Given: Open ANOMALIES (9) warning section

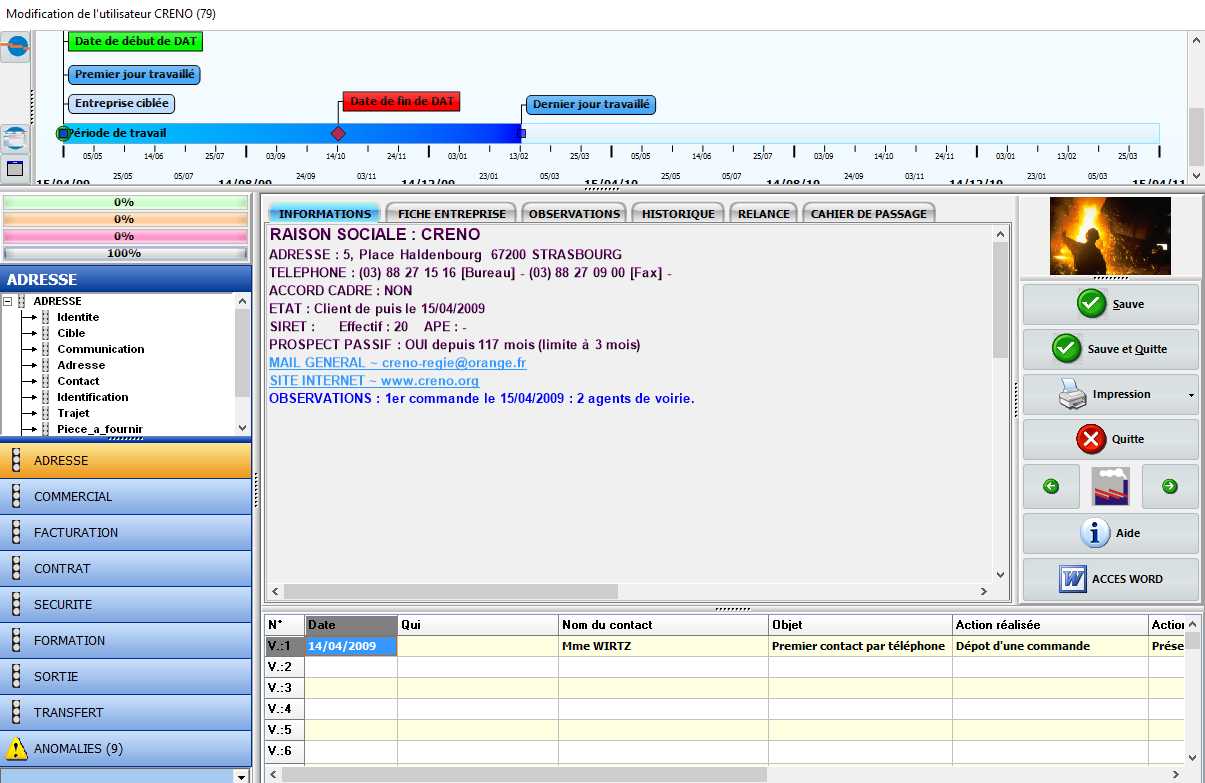Looking at the screenshot, I should 125,748.
